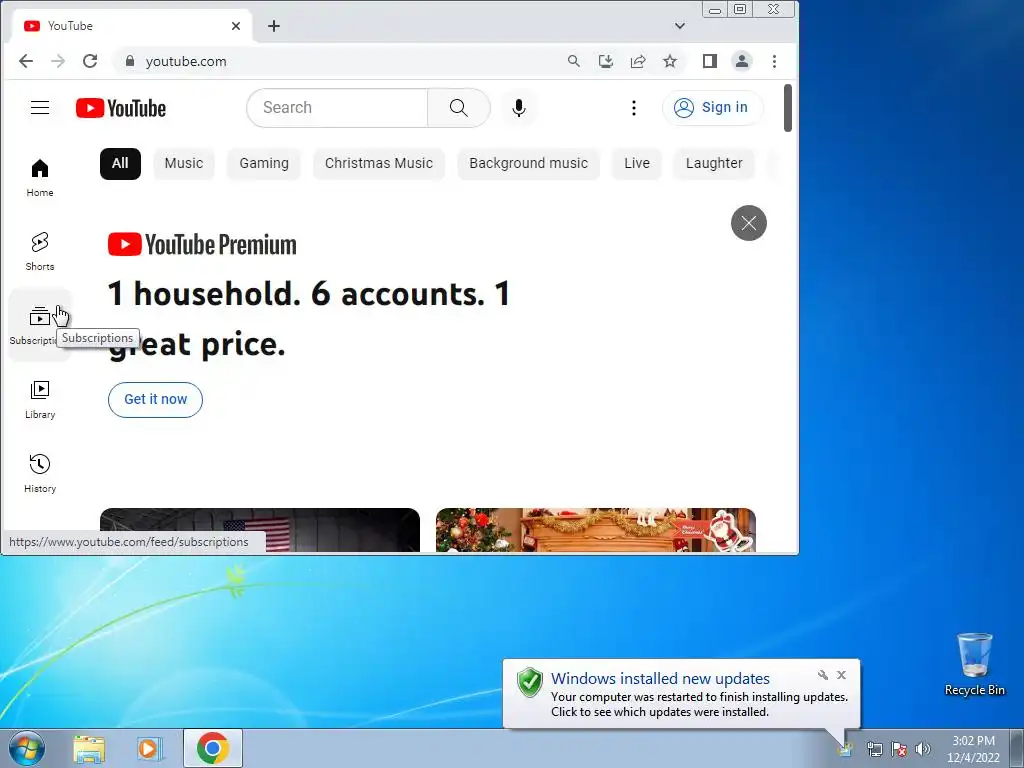
Task: Go to Home in sidebar
Action: click(40, 178)
